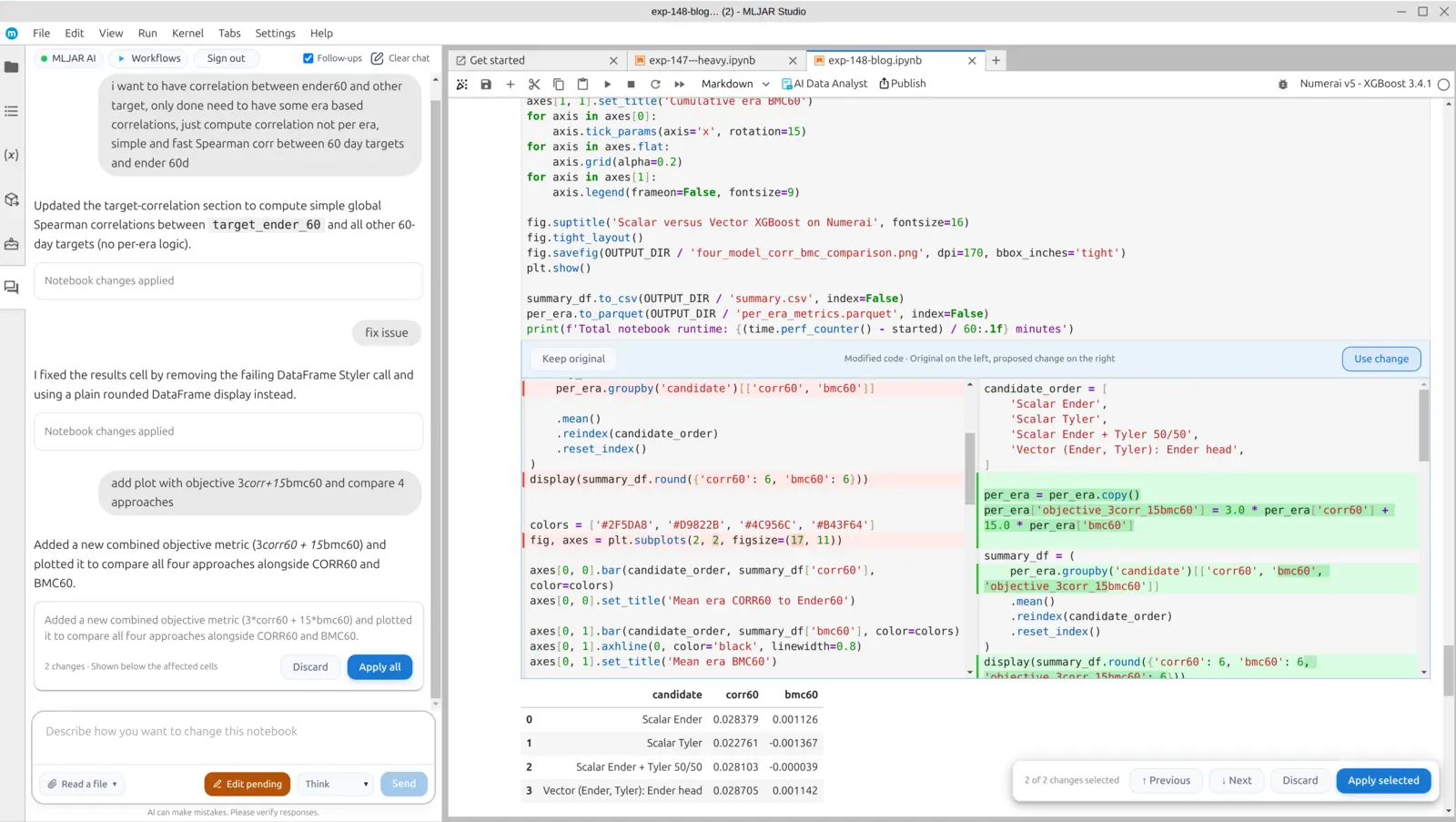The width and height of the screenshot is (1456, 822).
Task: Click Discard in the chat changes card
Action: [310, 667]
